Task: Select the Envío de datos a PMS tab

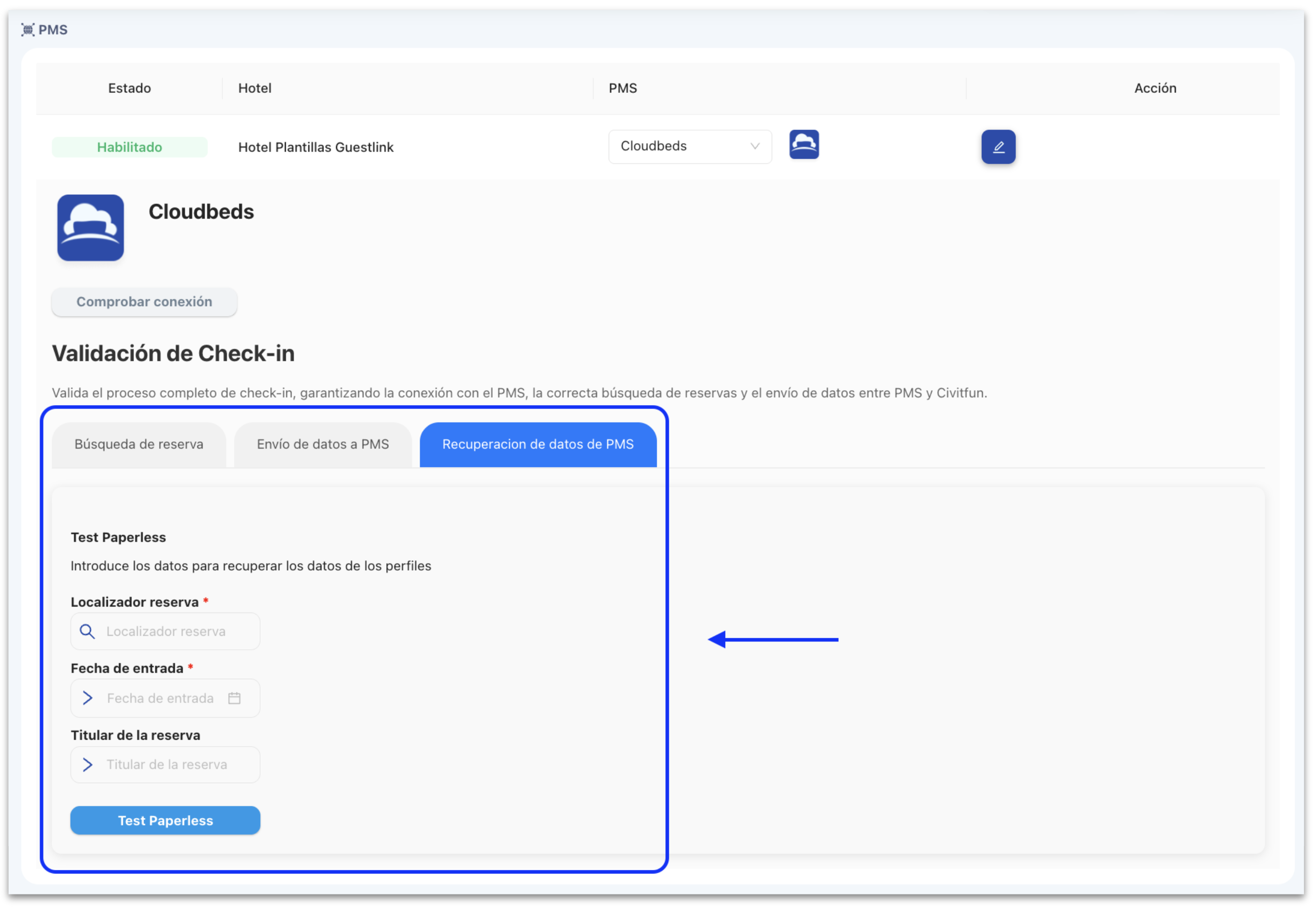Action: pos(323,444)
